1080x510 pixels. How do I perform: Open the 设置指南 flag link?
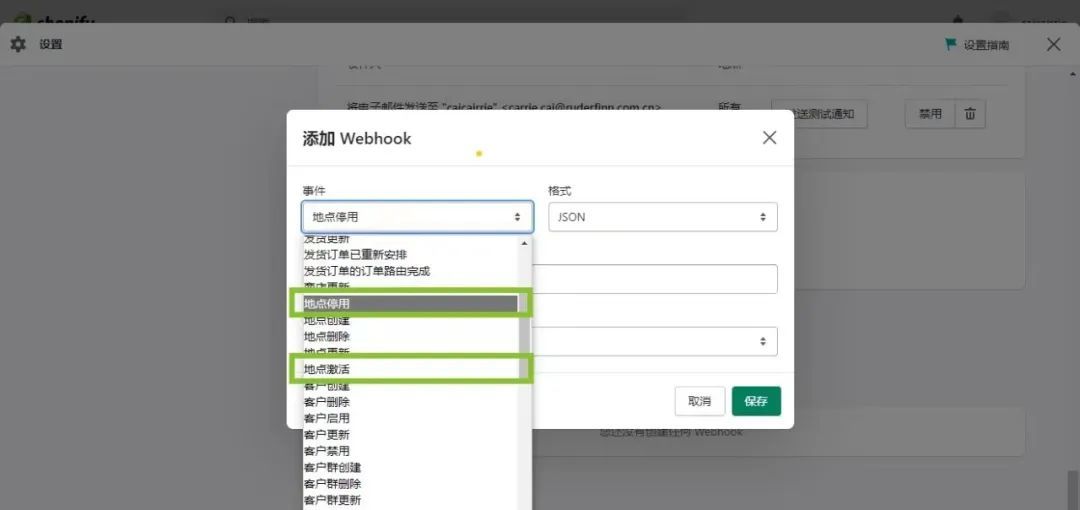point(977,45)
